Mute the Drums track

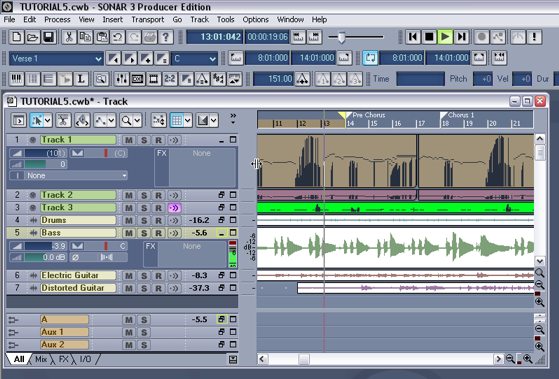point(129,220)
